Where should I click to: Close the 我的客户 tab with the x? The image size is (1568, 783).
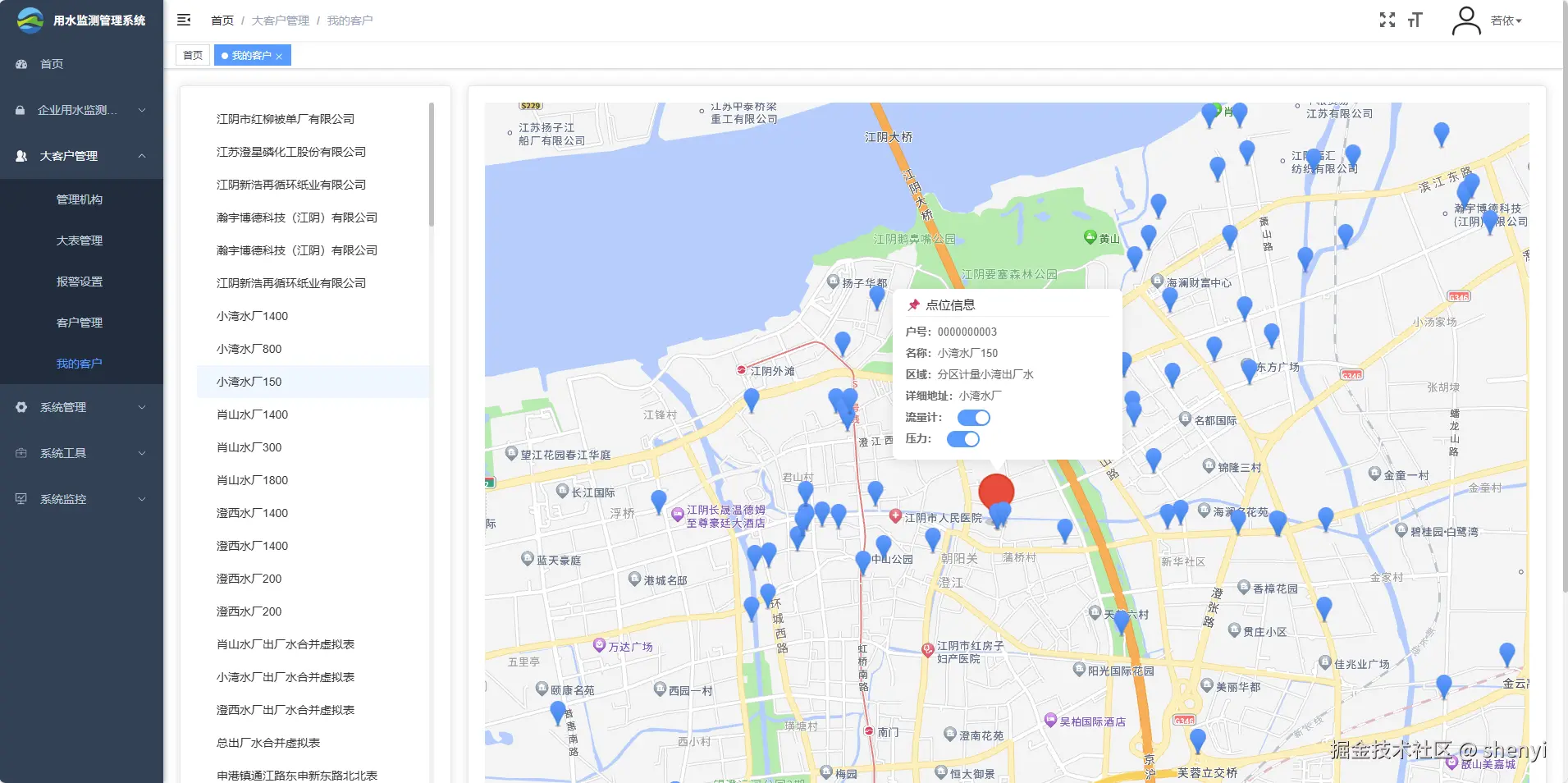coord(279,56)
